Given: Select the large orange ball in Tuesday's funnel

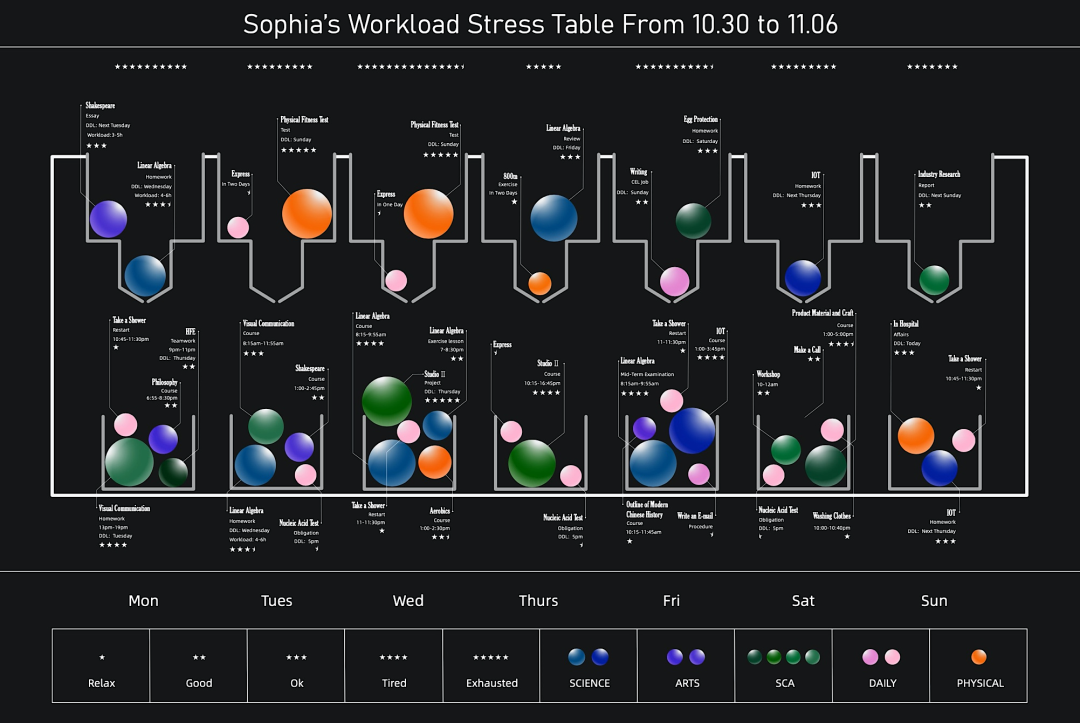Looking at the screenshot, I should click(307, 213).
